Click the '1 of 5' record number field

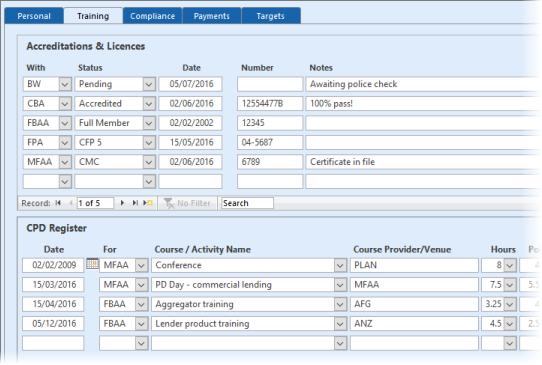[x=95, y=203]
